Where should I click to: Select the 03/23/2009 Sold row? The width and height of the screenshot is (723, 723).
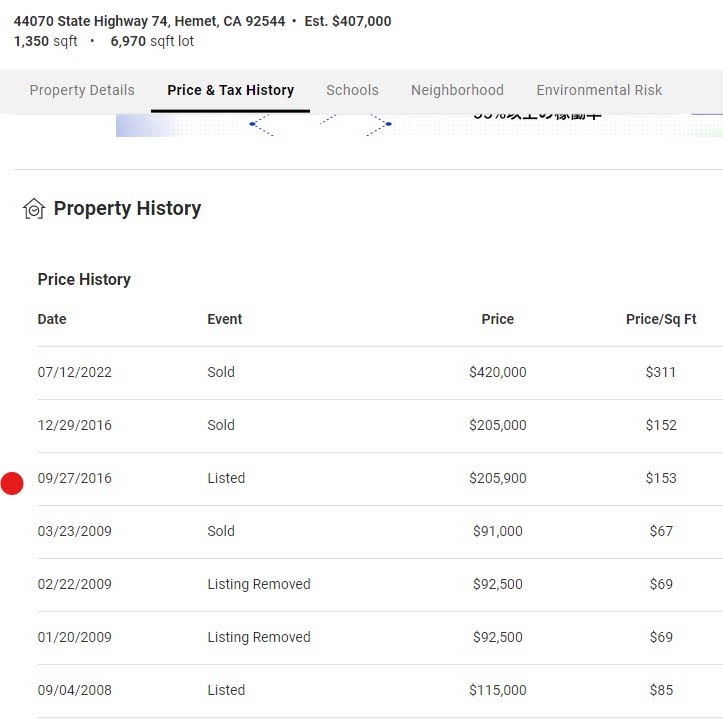pos(380,532)
